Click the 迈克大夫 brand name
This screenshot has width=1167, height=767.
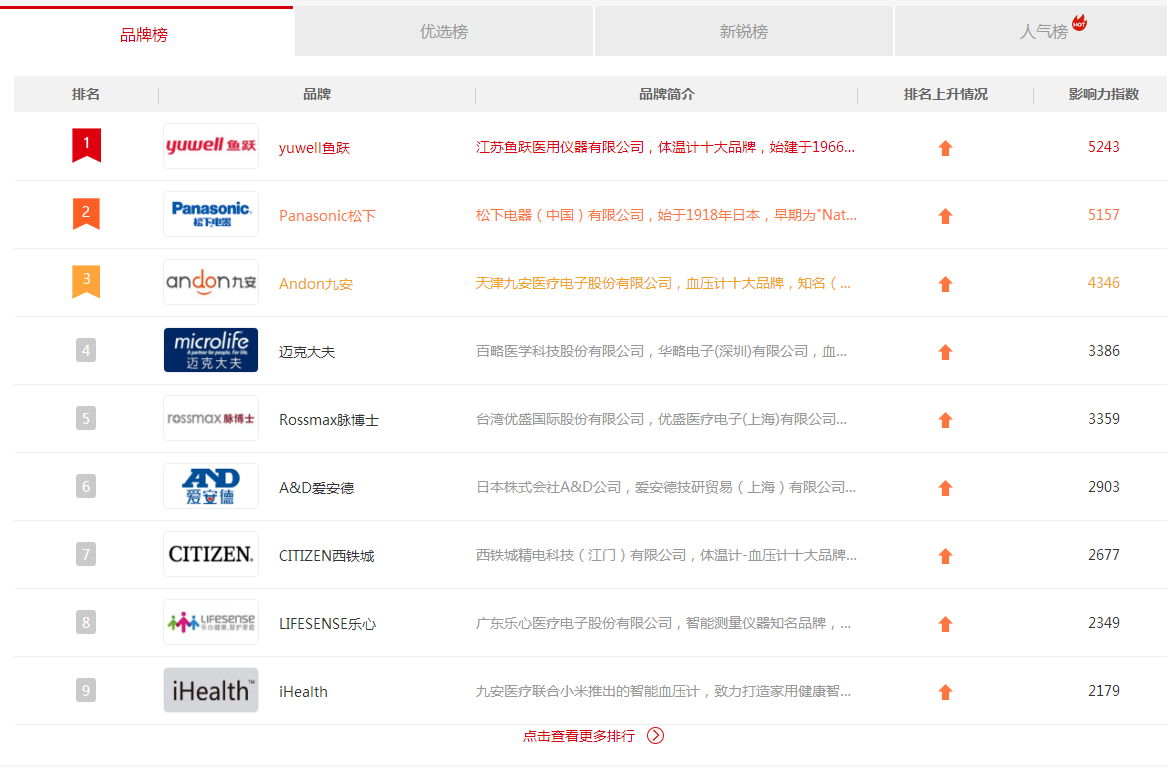pyautogui.click(x=307, y=352)
